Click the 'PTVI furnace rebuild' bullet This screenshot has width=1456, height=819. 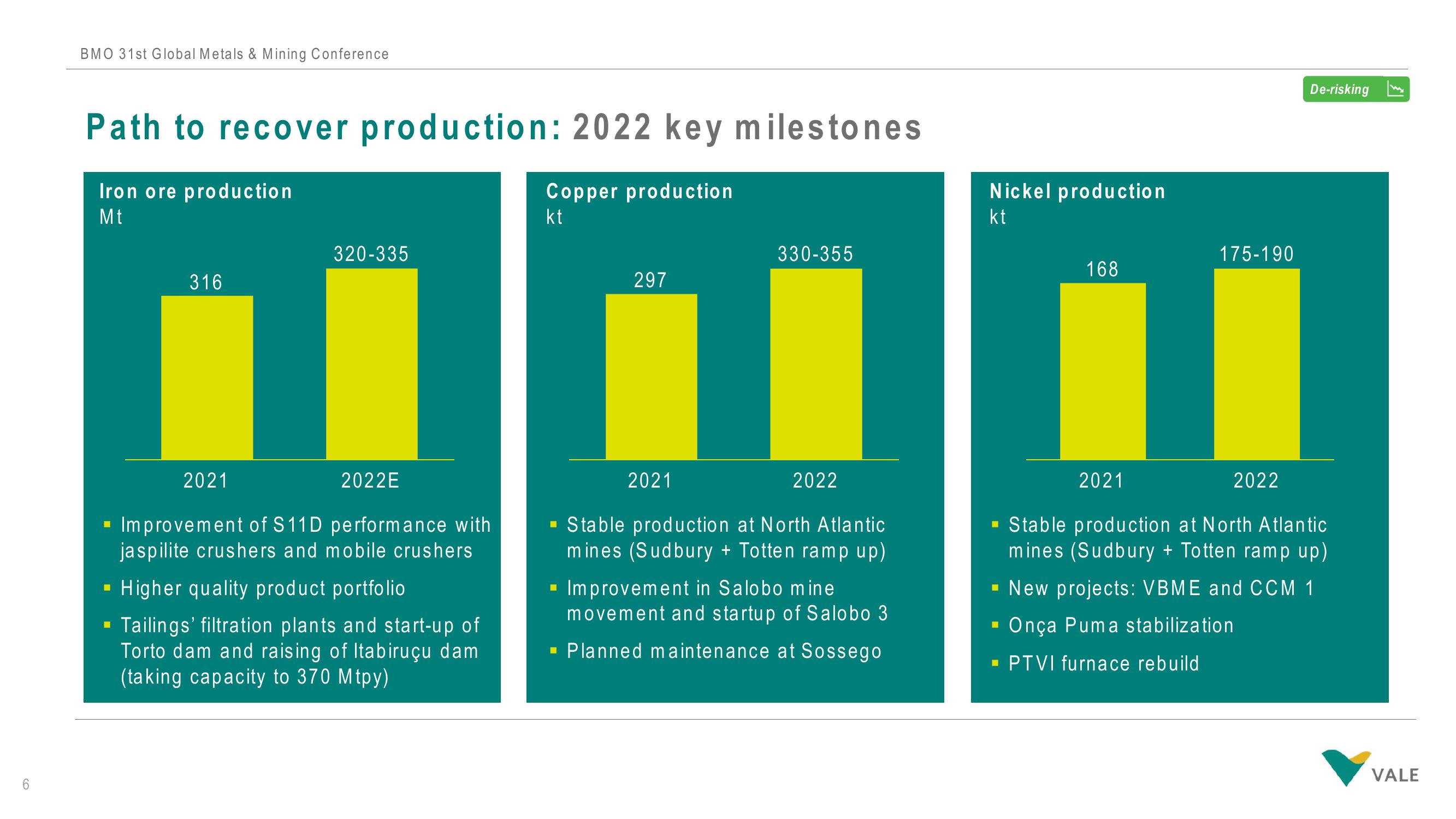1104,663
